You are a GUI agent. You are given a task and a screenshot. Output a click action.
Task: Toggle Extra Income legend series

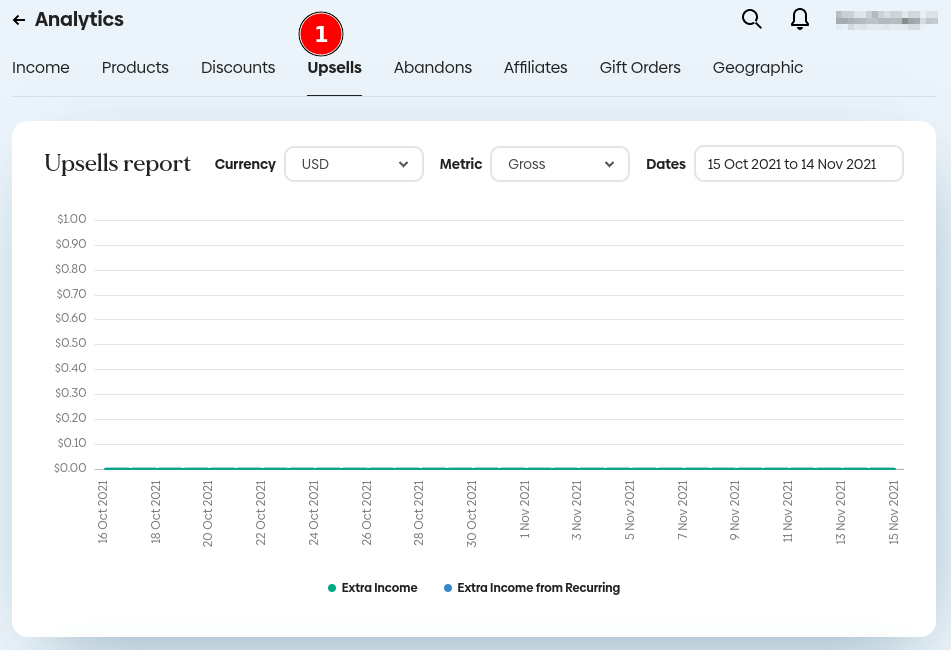point(379,588)
